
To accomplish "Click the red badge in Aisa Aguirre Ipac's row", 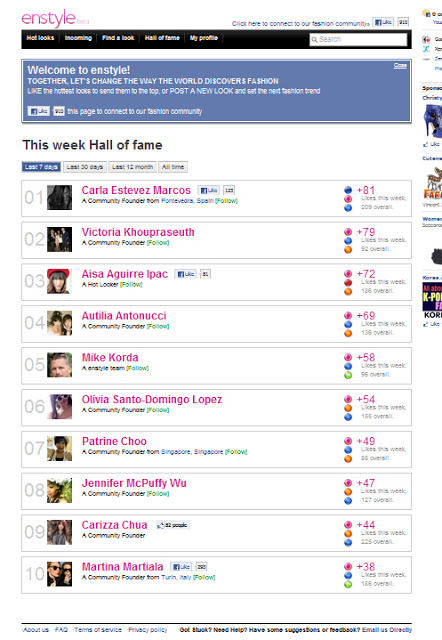I will pos(348,282).
